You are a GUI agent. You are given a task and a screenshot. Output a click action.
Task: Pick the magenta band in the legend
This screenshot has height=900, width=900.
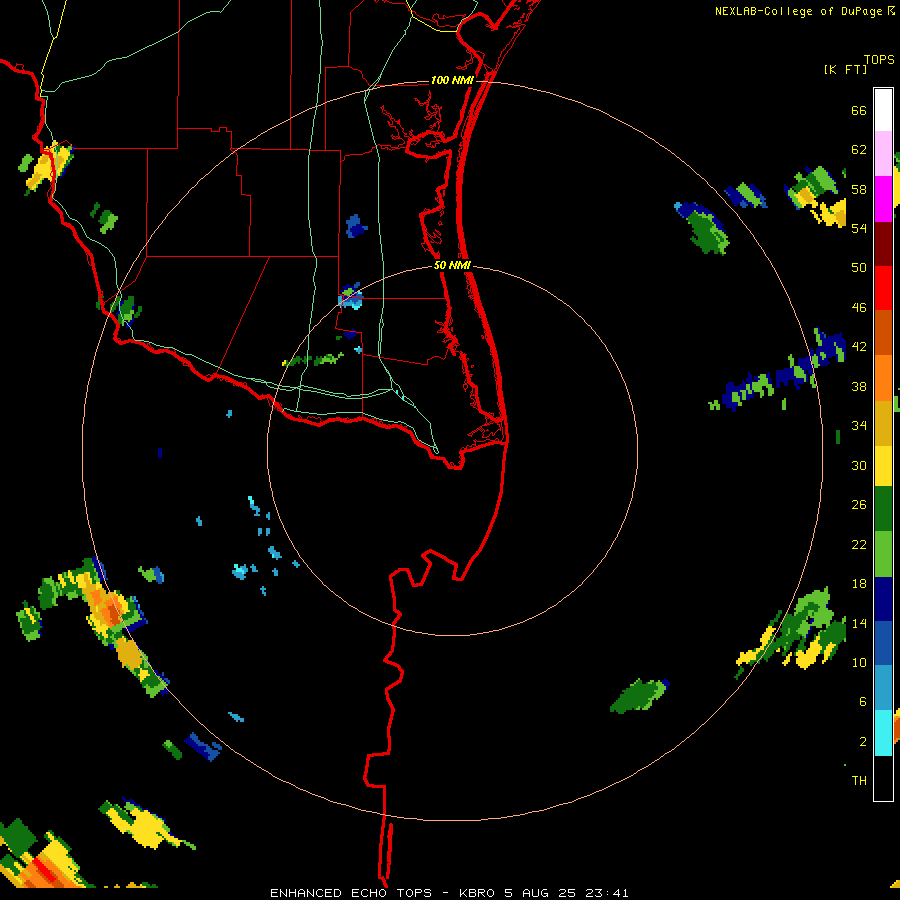pos(883,199)
